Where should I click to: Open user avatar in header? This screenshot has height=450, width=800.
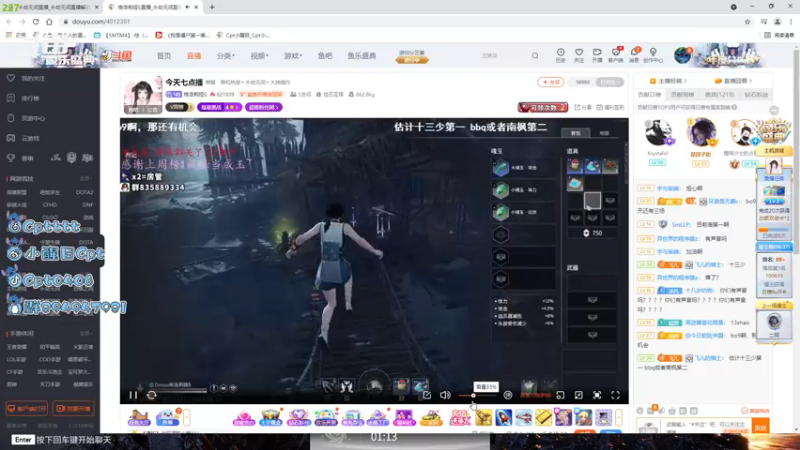pos(682,55)
